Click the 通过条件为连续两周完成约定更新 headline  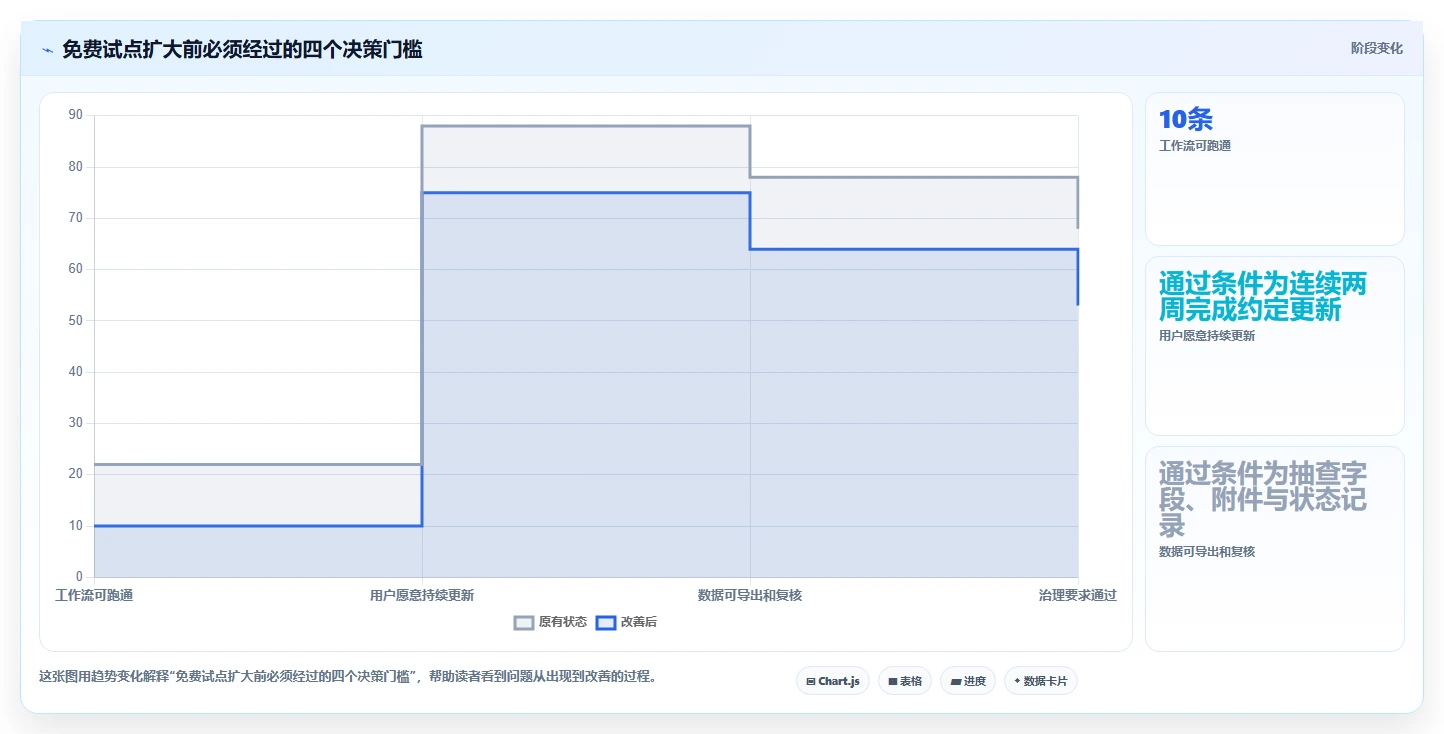[x=1263, y=297]
